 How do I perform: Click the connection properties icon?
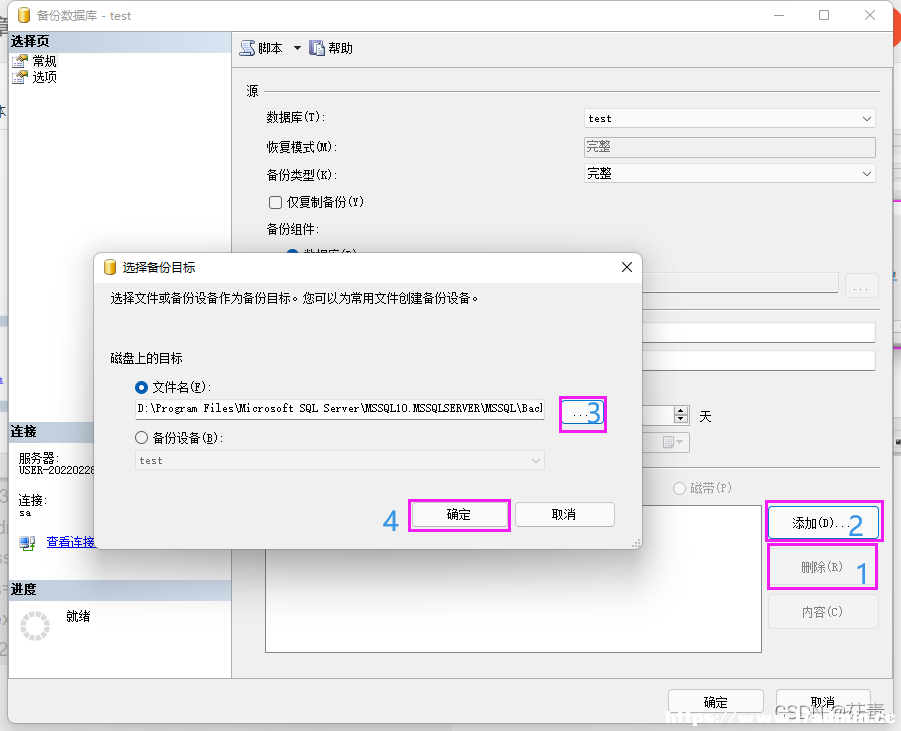pyautogui.click(x=28, y=543)
